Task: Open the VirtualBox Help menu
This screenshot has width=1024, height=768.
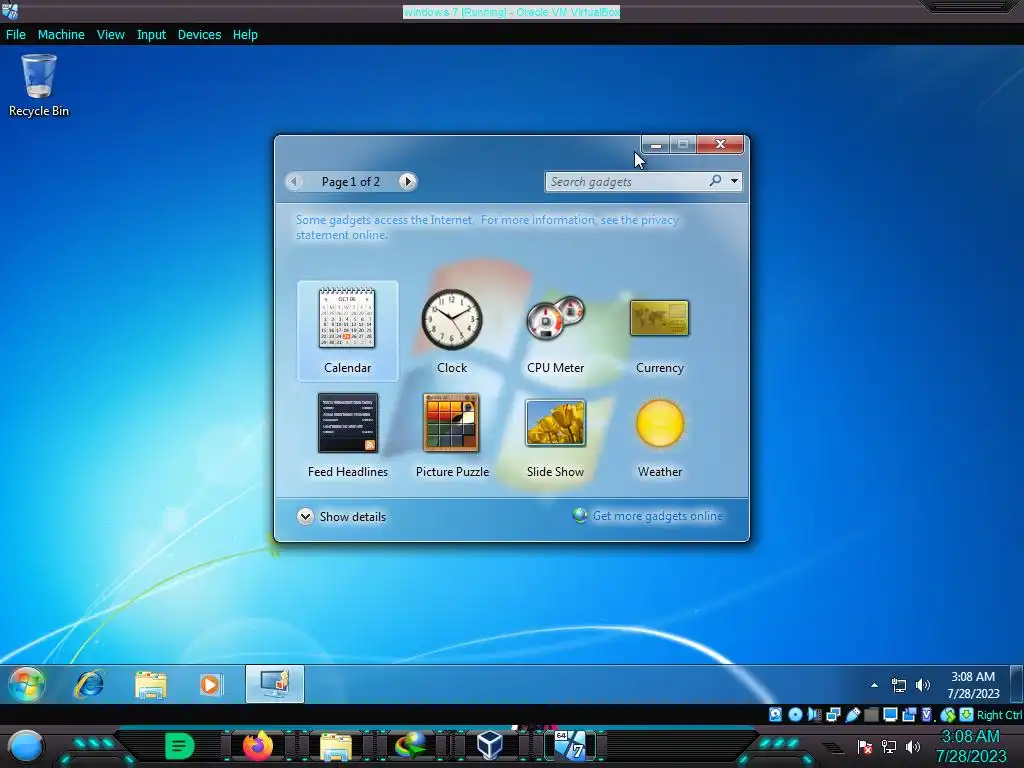Action: tap(245, 35)
